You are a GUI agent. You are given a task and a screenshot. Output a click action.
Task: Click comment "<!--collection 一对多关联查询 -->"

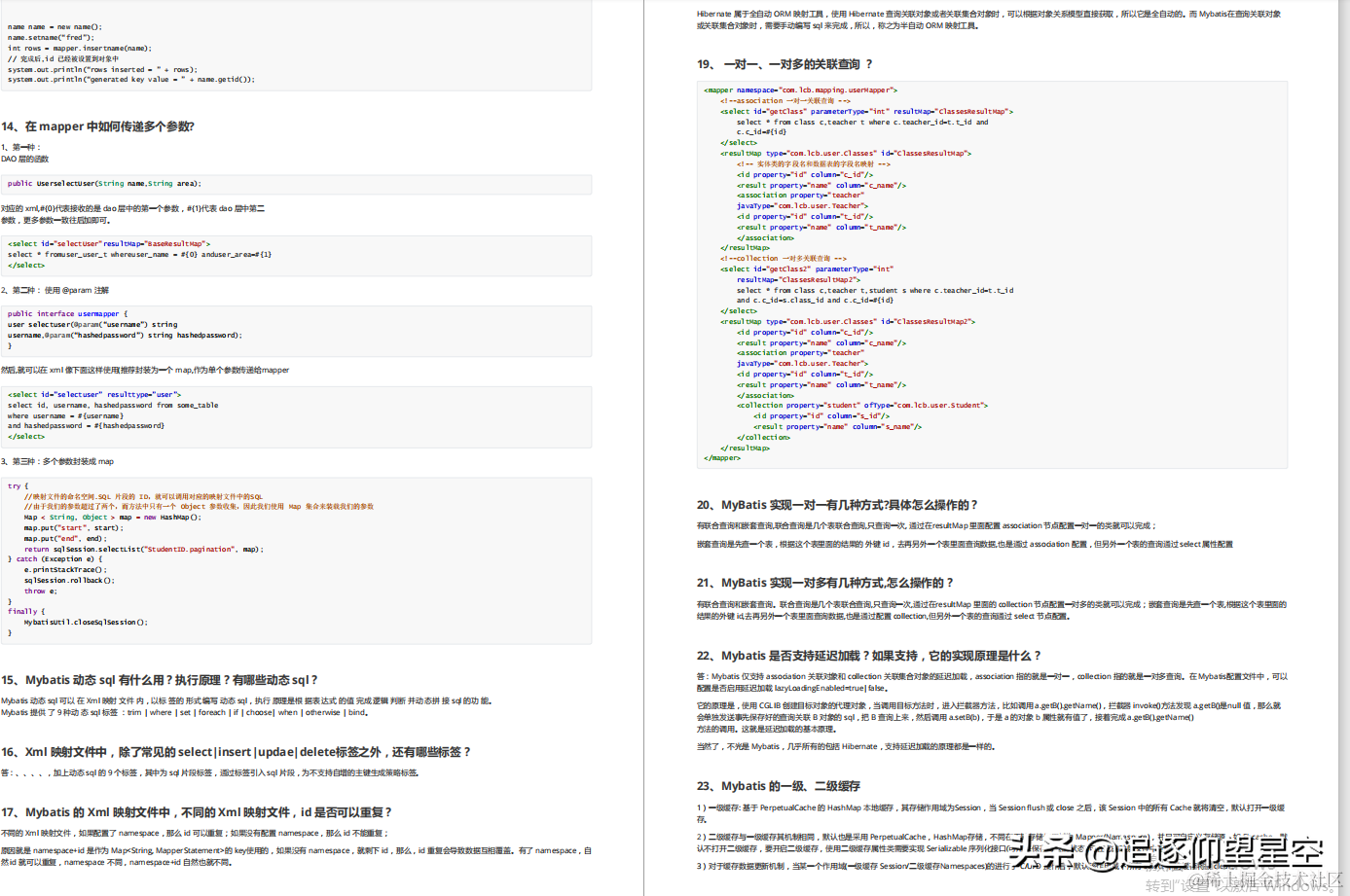click(x=784, y=259)
